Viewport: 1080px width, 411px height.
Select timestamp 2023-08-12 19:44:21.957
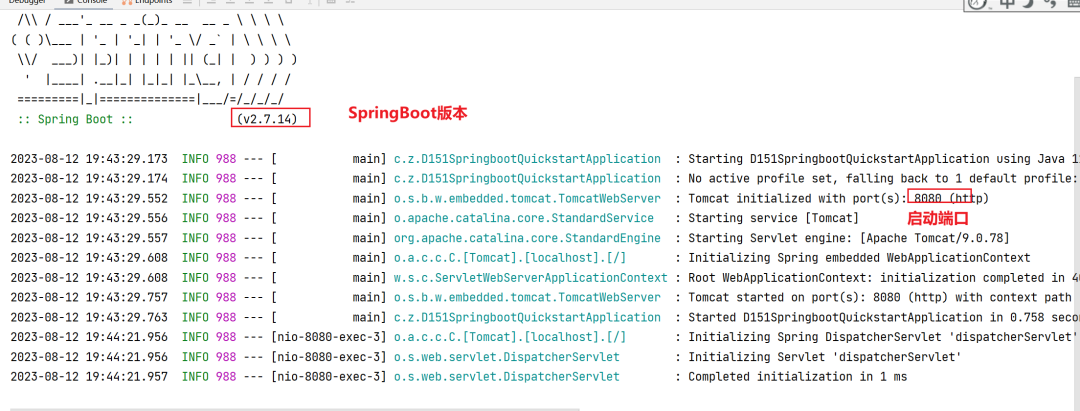[x=89, y=377]
